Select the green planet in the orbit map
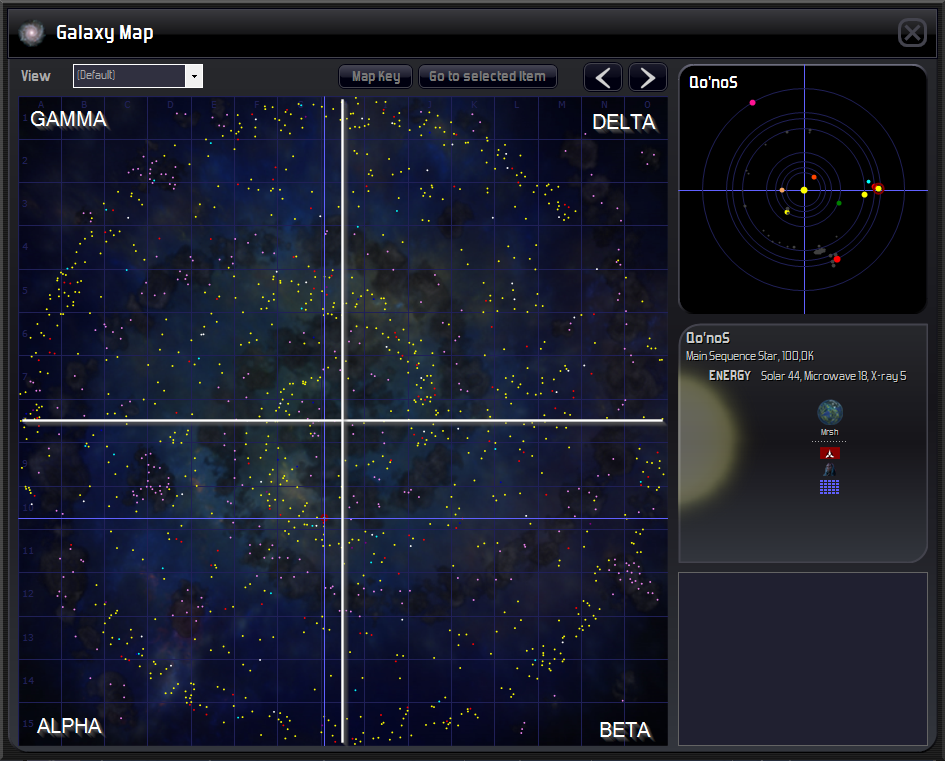This screenshot has height=761, width=945. pyautogui.click(x=839, y=204)
